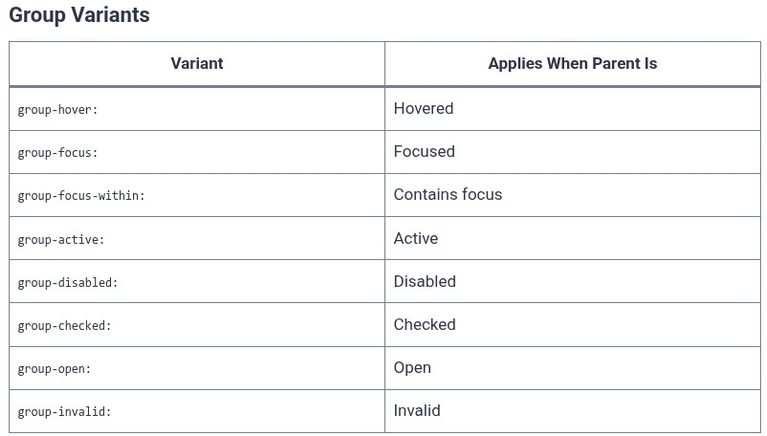This screenshot has height=436, width=767.
Task: Select the Variant column header
Action: pos(197,64)
